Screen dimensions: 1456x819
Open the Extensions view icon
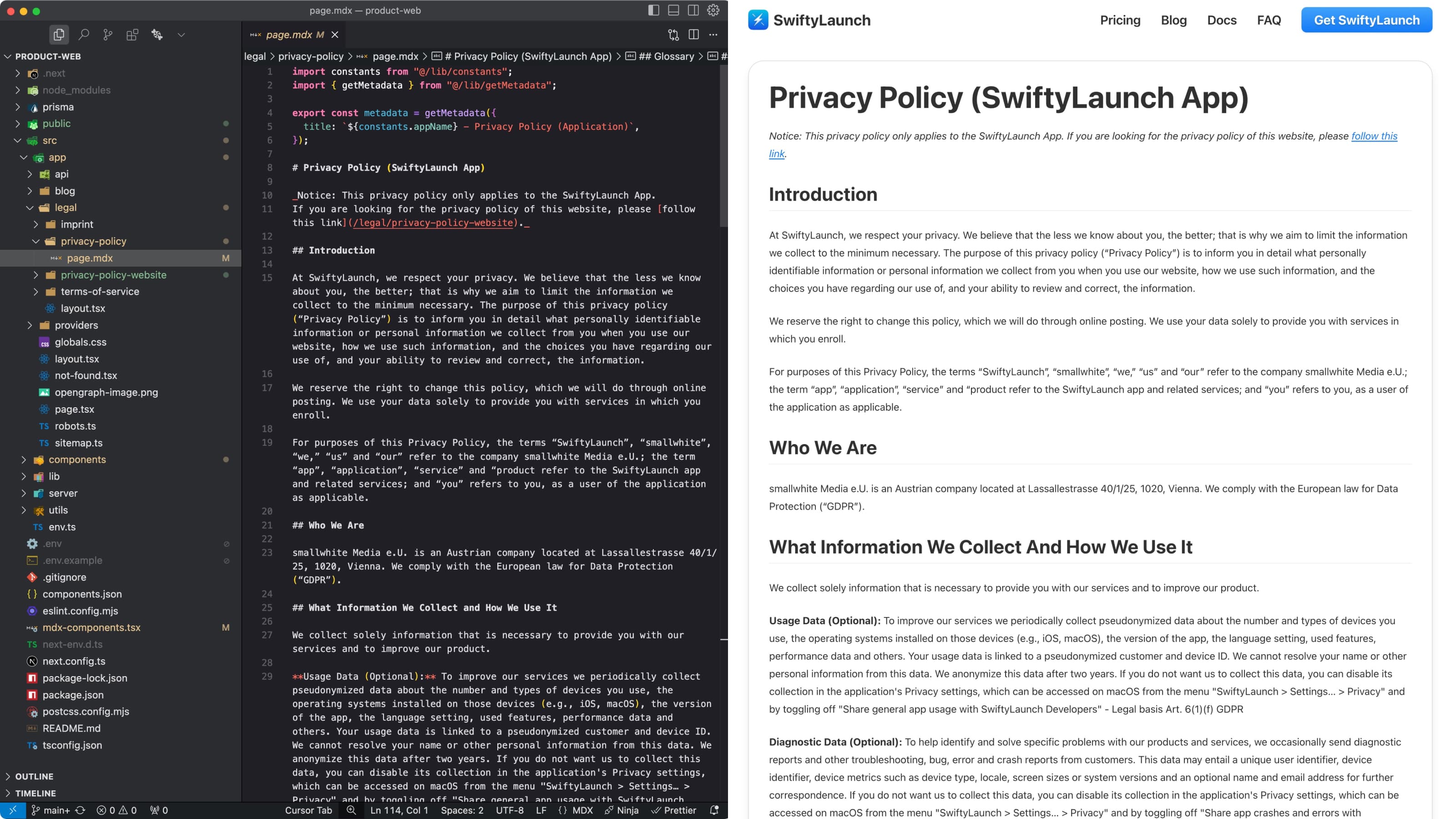[132, 35]
